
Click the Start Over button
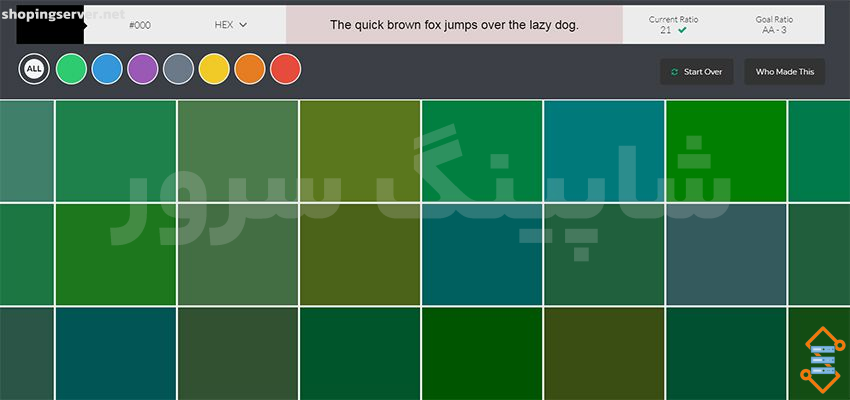697,72
